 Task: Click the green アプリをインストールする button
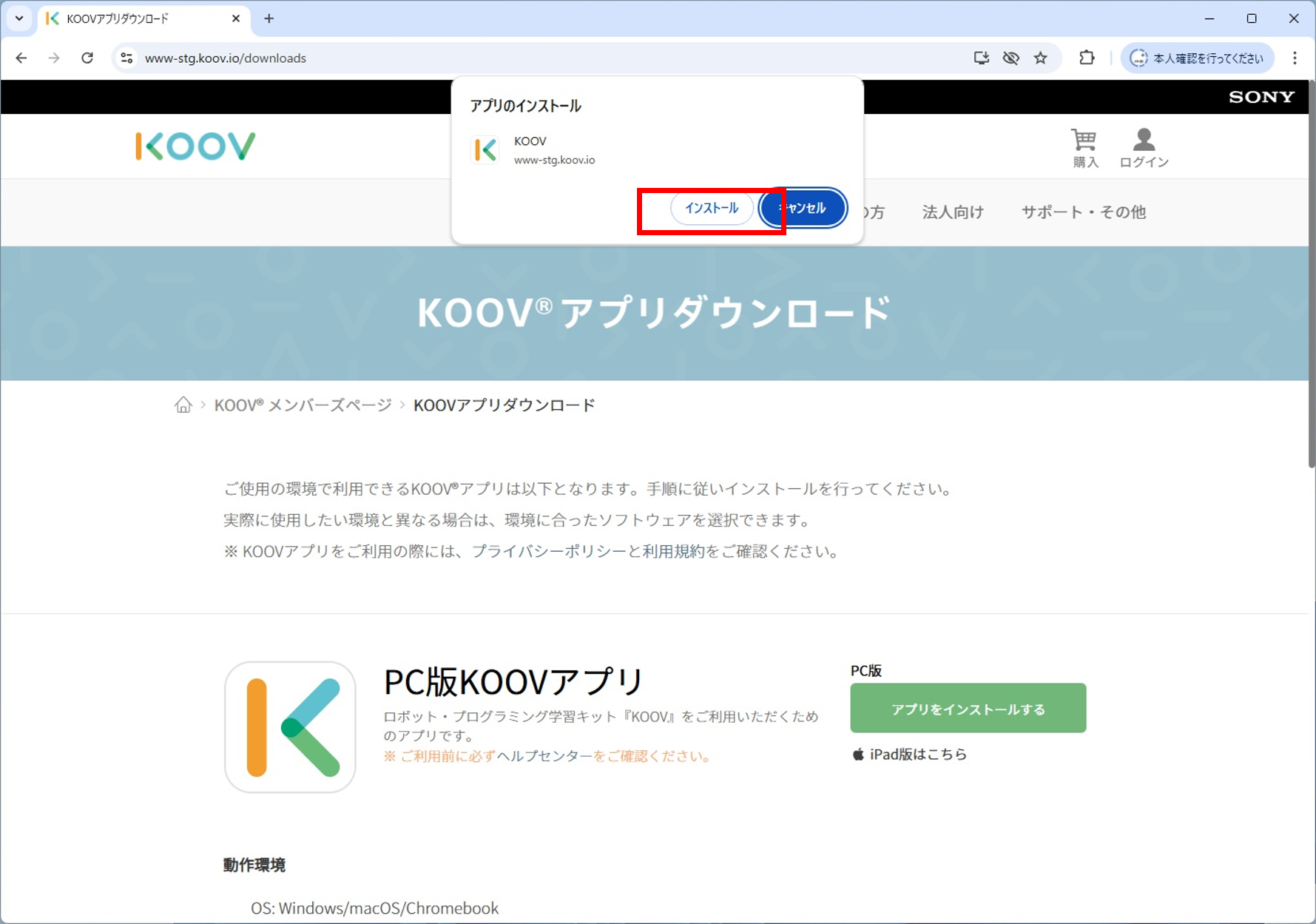pyautogui.click(x=968, y=708)
